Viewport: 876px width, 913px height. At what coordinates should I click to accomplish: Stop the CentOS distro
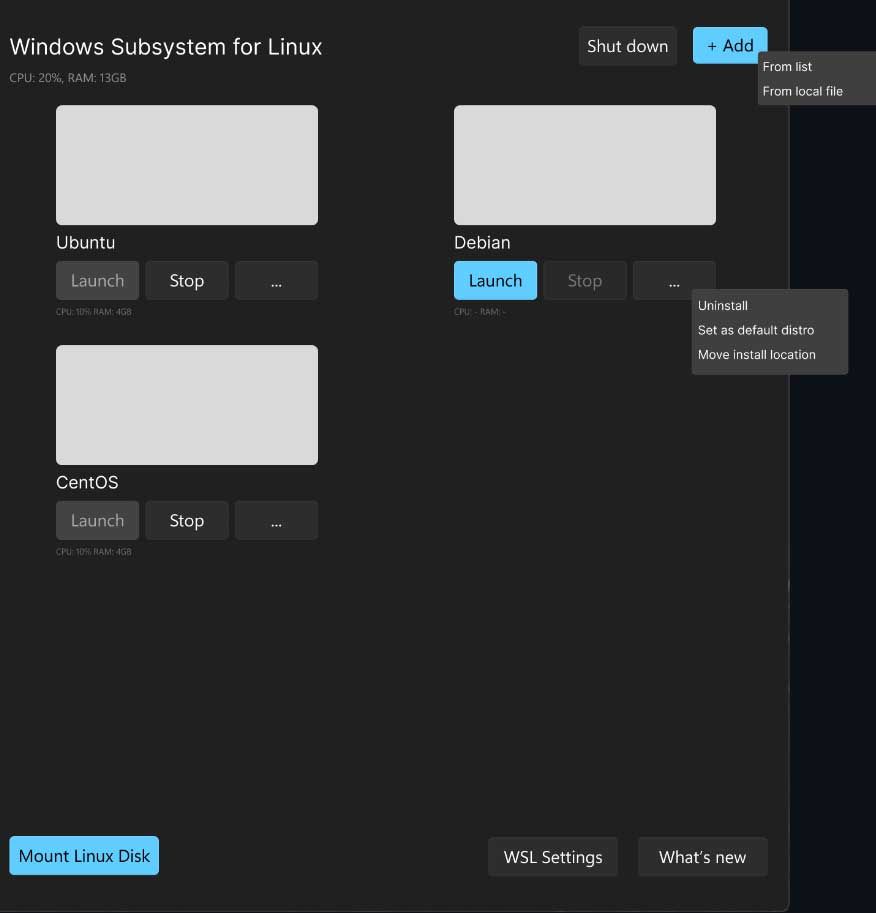[187, 521]
